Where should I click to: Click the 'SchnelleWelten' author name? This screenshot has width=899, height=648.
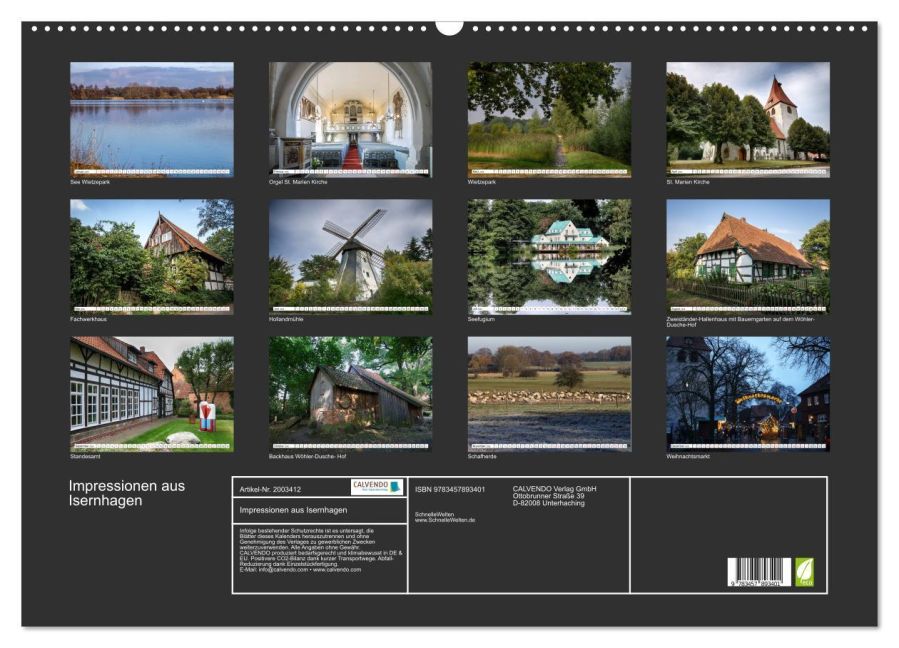(434, 514)
